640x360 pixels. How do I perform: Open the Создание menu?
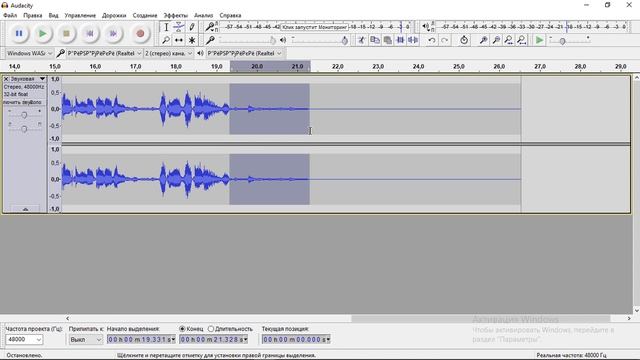(144, 15)
